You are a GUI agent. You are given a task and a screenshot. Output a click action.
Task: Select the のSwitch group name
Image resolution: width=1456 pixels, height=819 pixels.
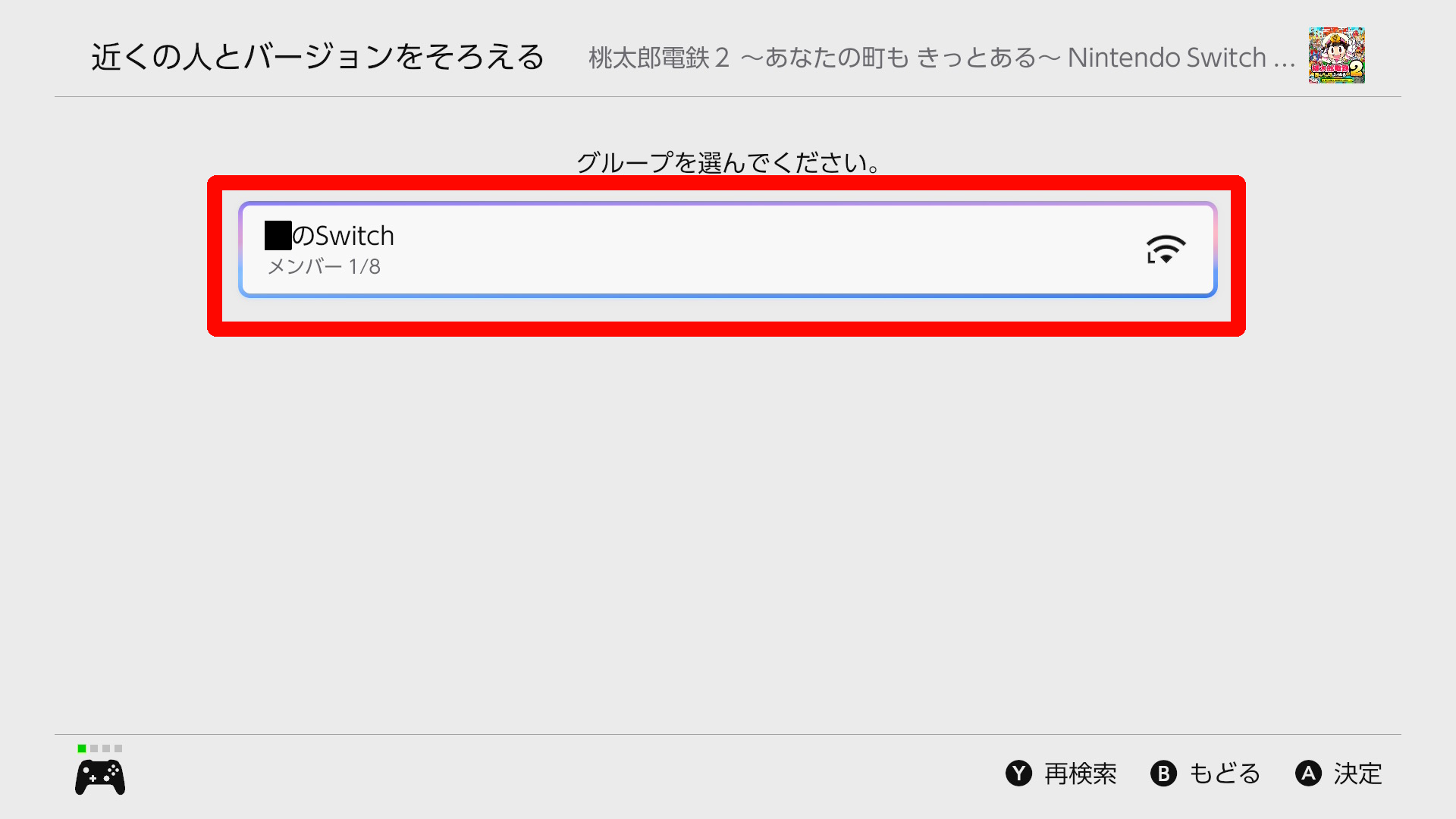[x=343, y=236]
